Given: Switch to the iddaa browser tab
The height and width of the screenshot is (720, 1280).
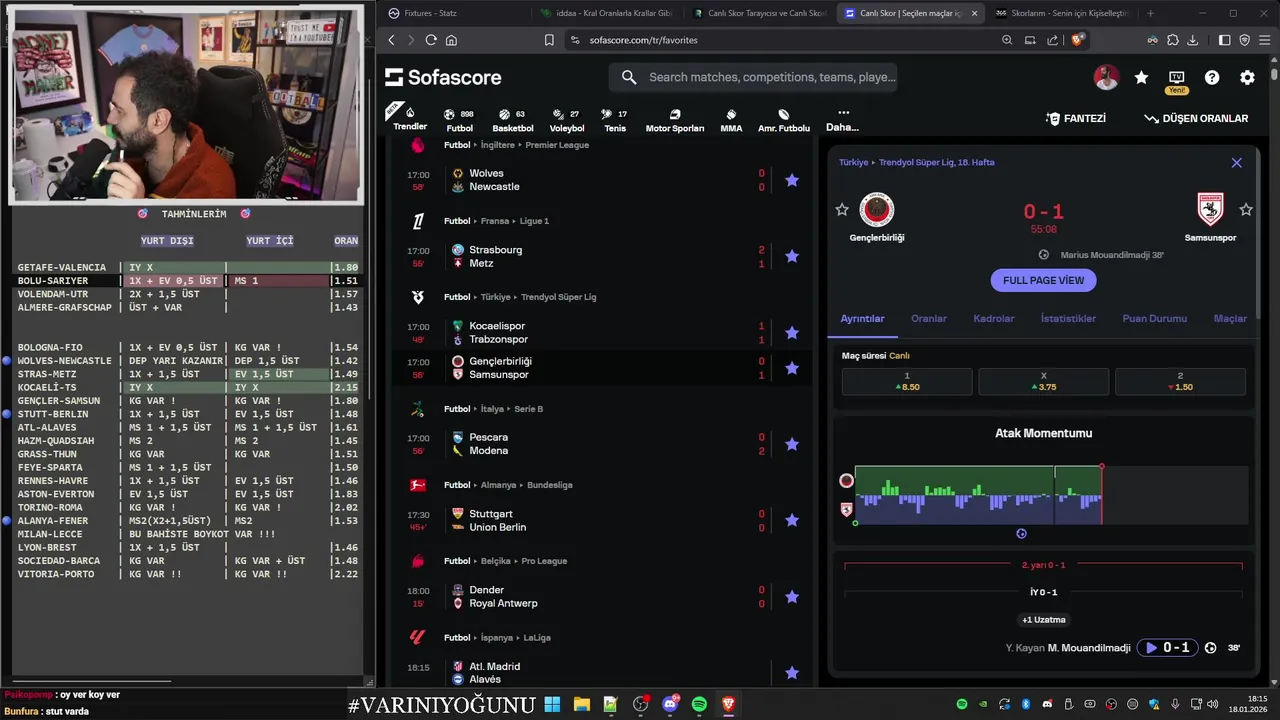Looking at the screenshot, I should 605,13.
